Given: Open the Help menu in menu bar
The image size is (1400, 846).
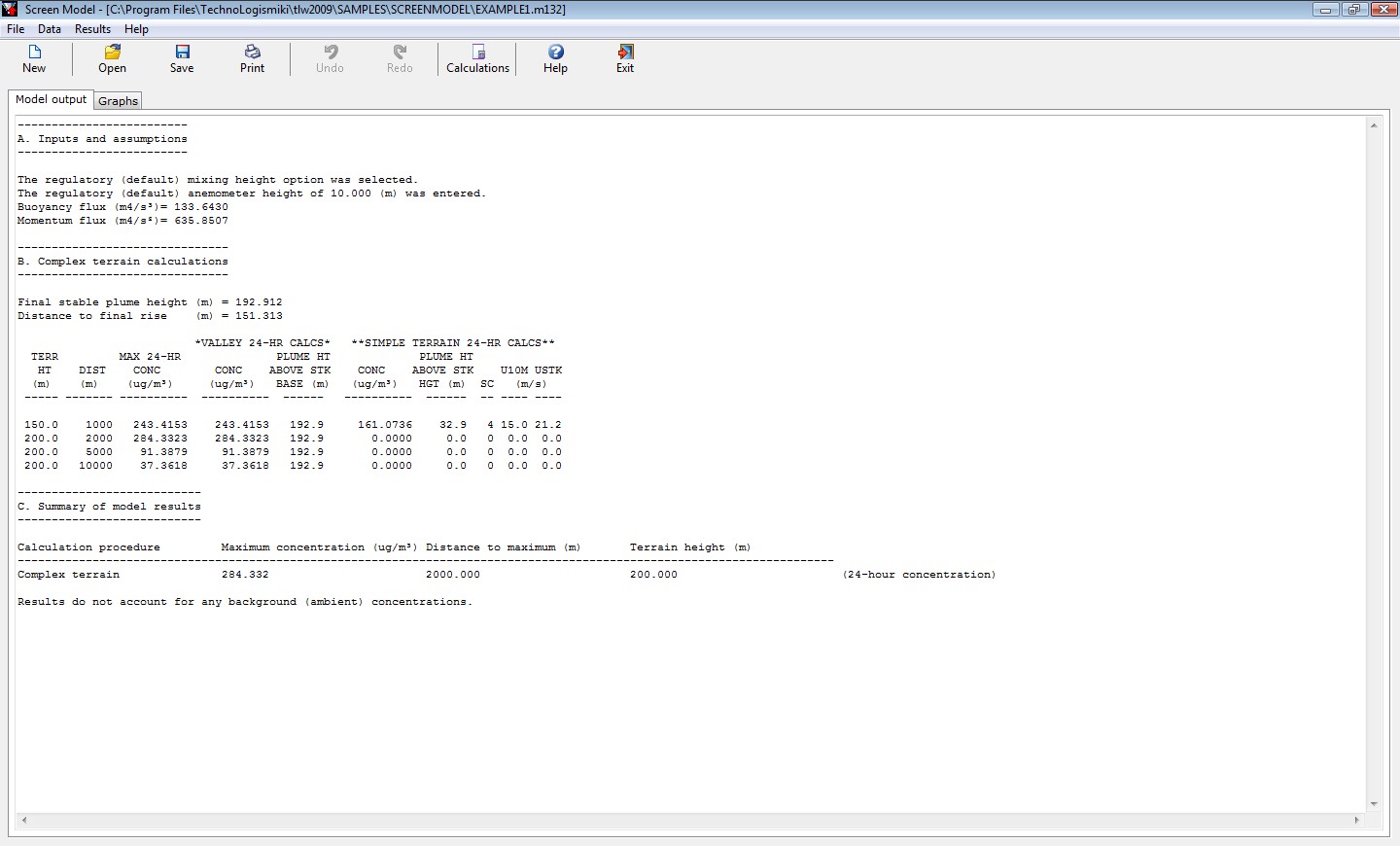Looking at the screenshot, I should [x=136, y=29].
